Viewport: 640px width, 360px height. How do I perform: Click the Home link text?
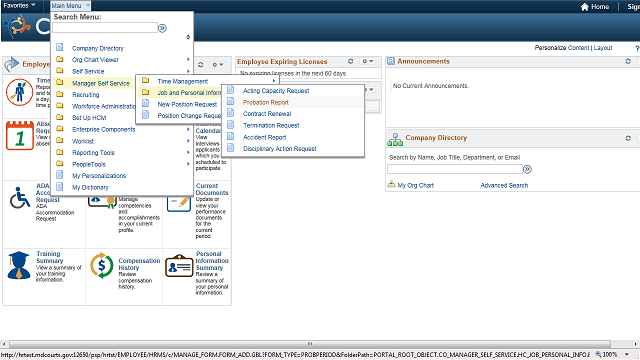tap(600, 7)
